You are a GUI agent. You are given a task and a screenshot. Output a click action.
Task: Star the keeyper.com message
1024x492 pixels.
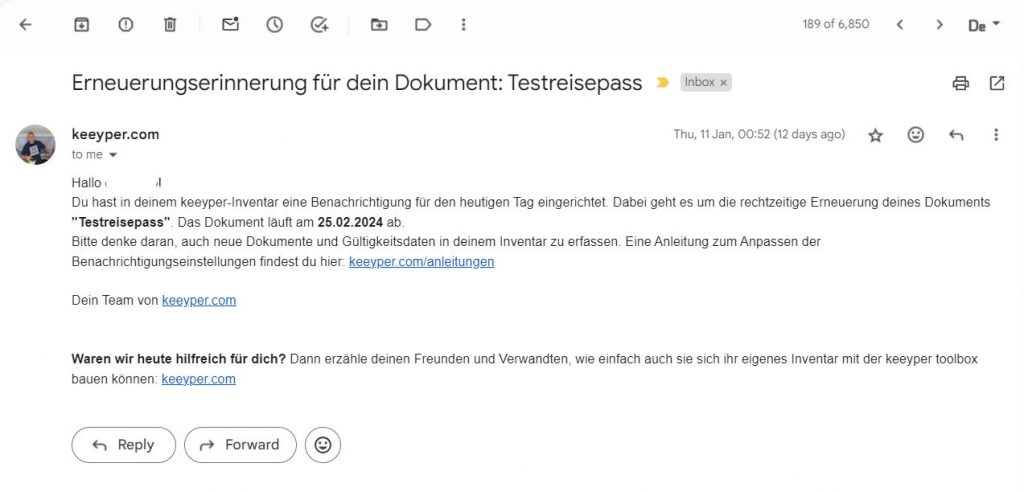876,135
